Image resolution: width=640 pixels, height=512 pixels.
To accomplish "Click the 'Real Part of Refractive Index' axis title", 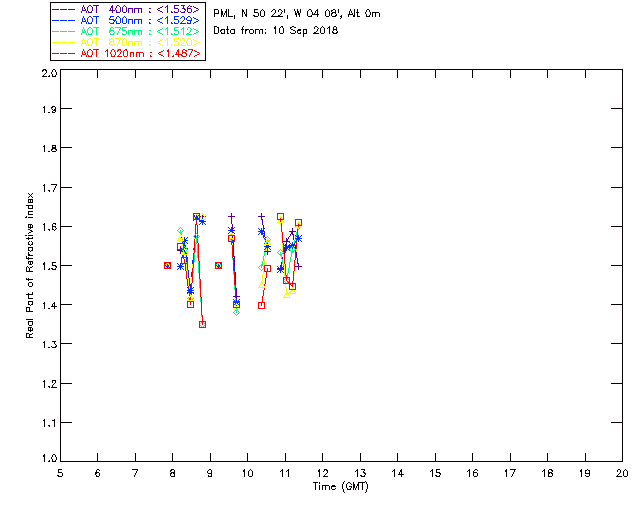I will coord(29,265).
